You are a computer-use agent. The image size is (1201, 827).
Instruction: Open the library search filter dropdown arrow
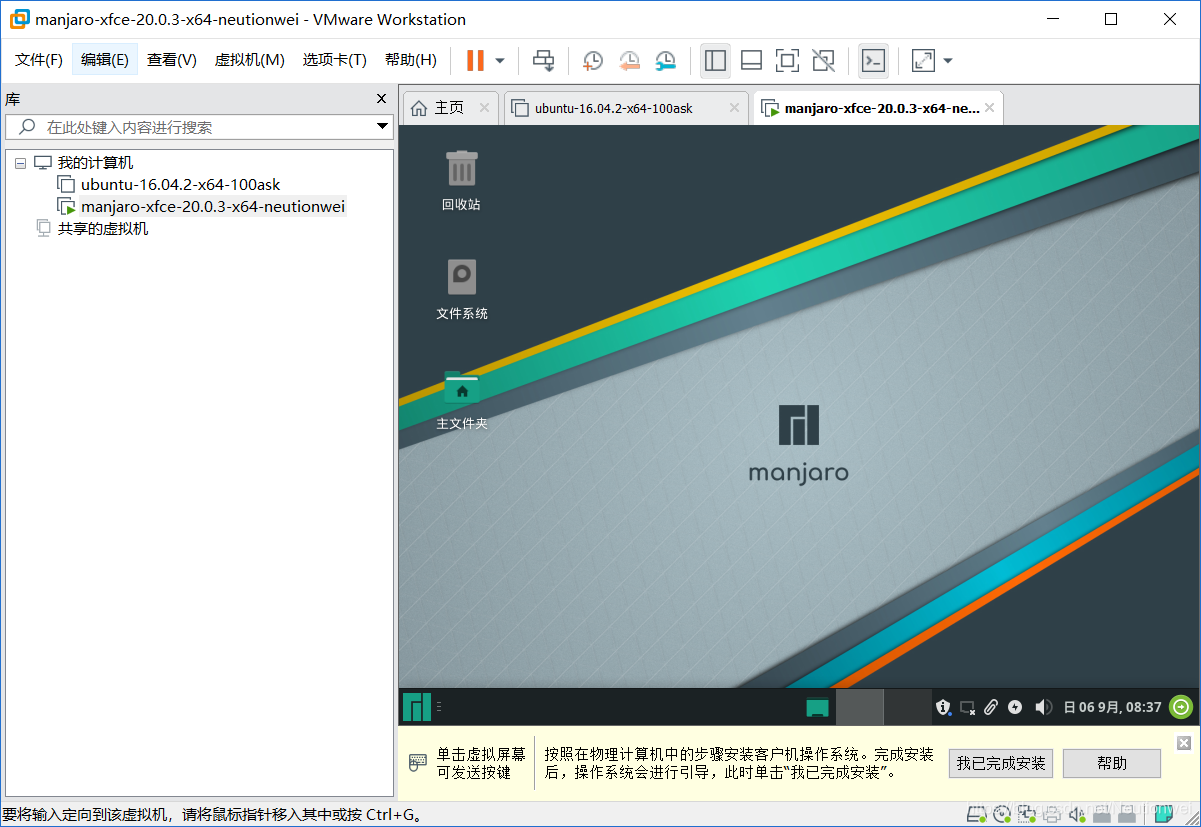point(382,127)
